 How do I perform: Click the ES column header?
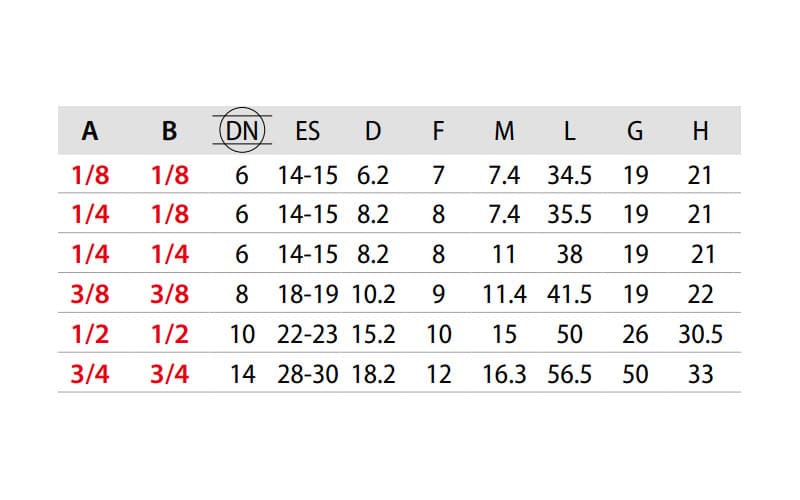[x=308, y=131]
